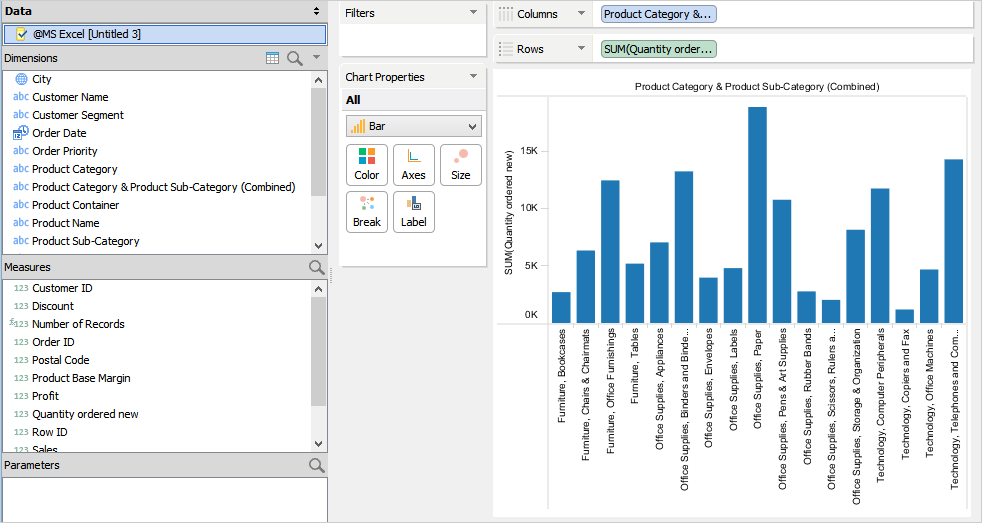
Task: Click the abc icon beside Customer Name
Action: pyautogui.click(x=21, y=96)
